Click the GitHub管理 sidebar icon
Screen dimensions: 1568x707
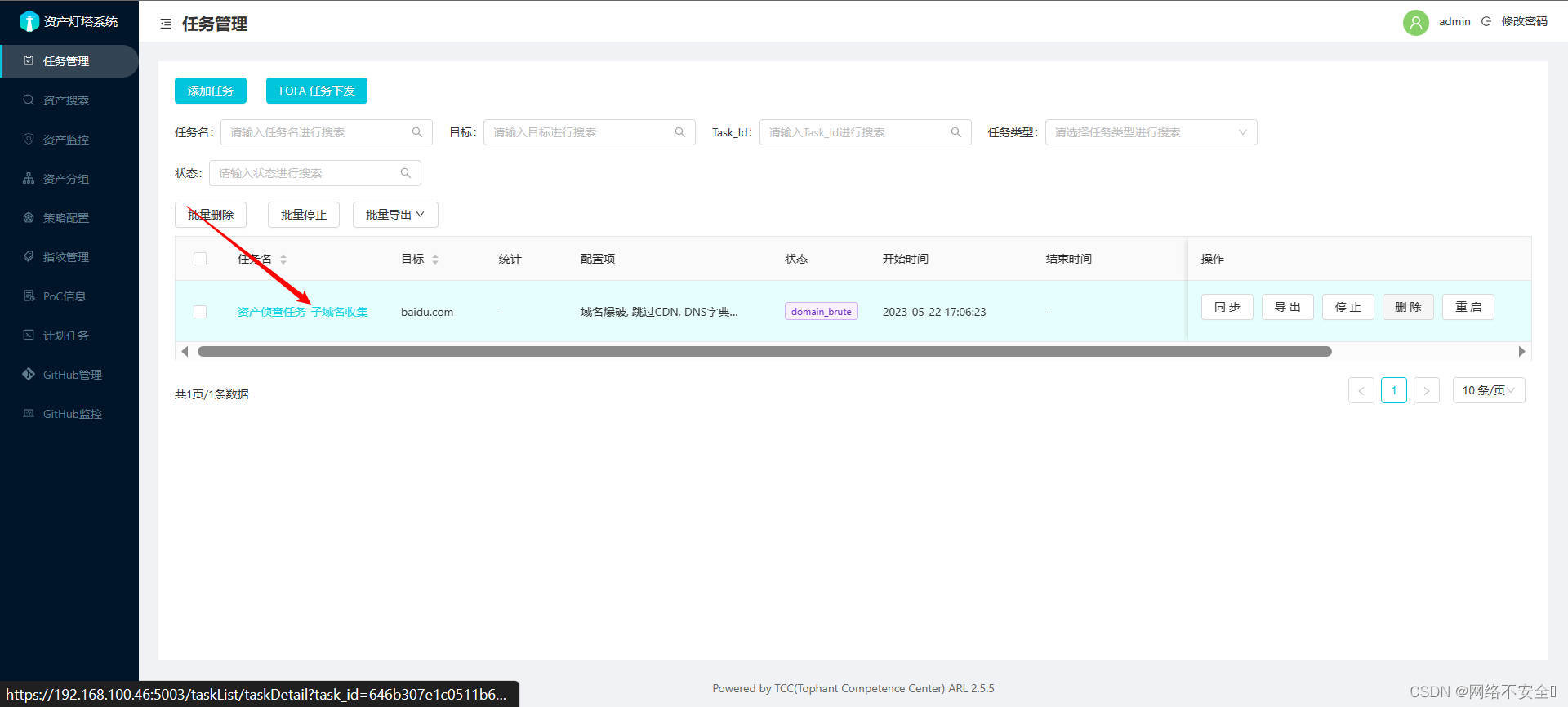[29, 374]
